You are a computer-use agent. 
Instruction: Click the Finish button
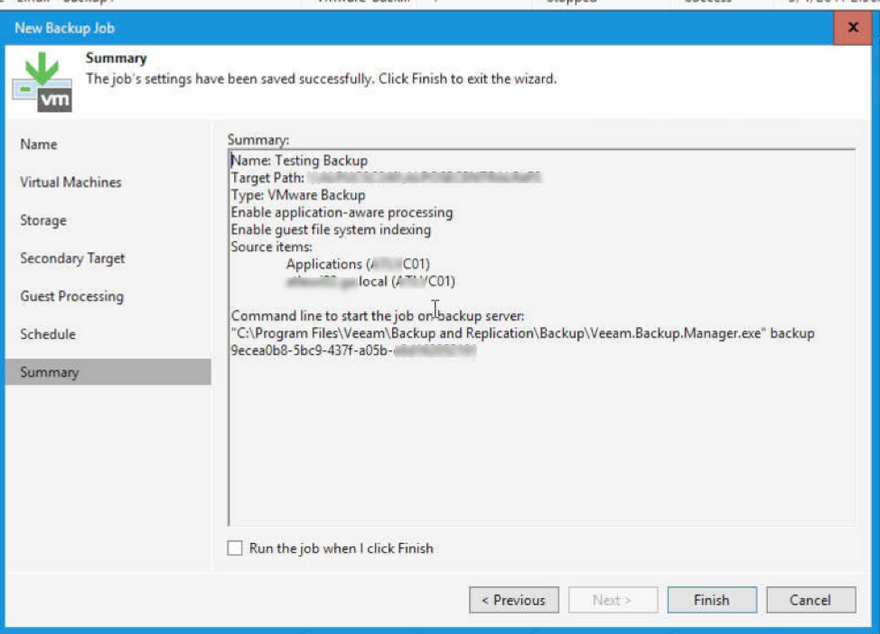[712, 600]
